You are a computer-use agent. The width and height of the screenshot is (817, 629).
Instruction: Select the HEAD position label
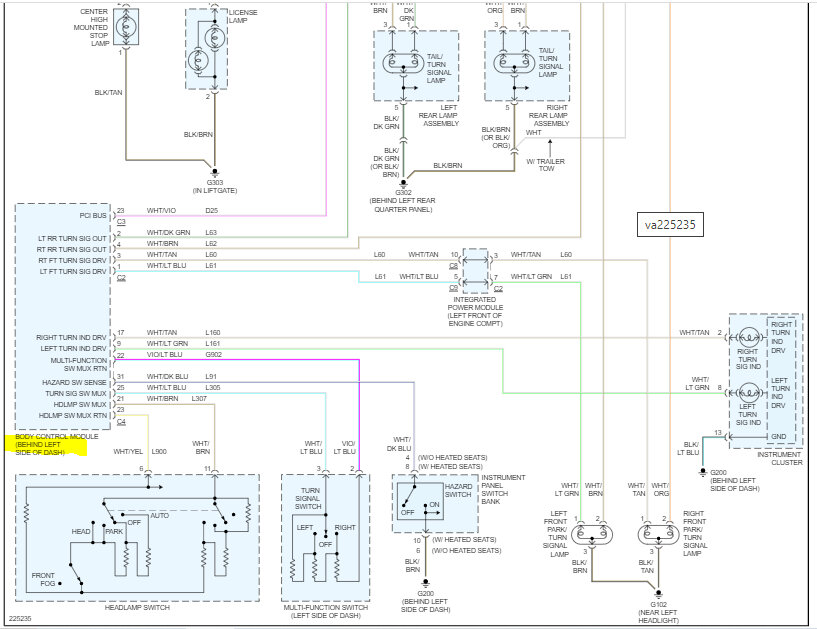pos(81,532)
